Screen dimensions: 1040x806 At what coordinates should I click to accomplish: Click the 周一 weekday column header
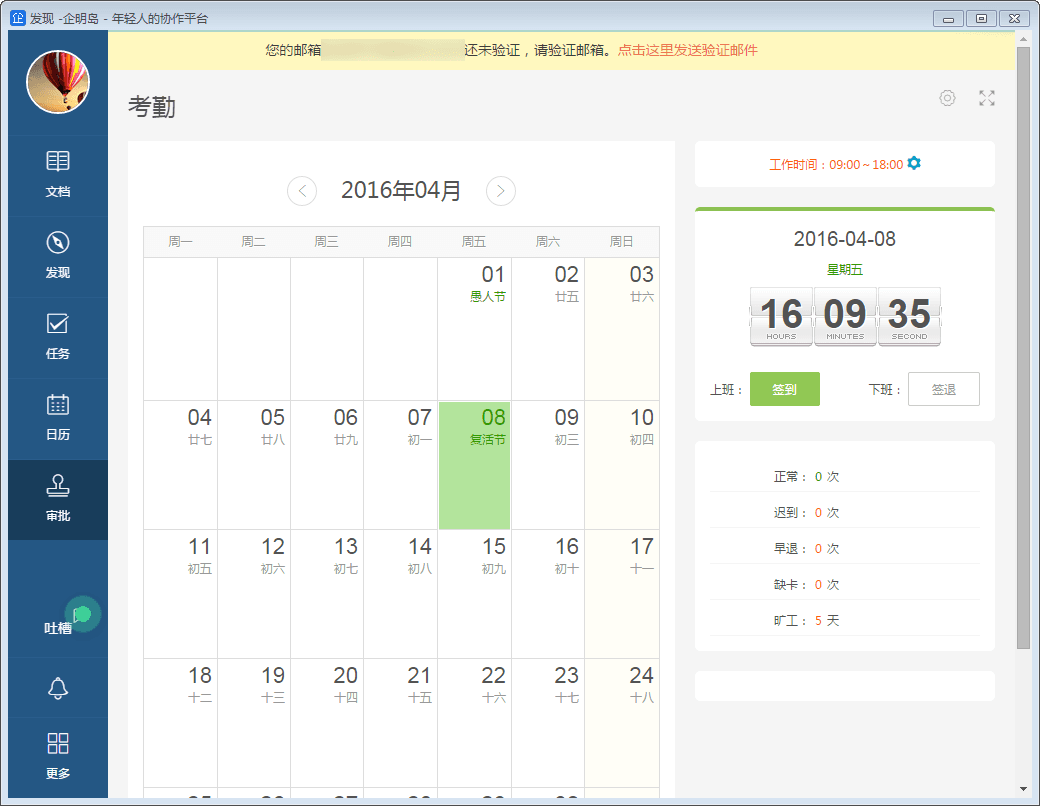click(x=180, y=241)
